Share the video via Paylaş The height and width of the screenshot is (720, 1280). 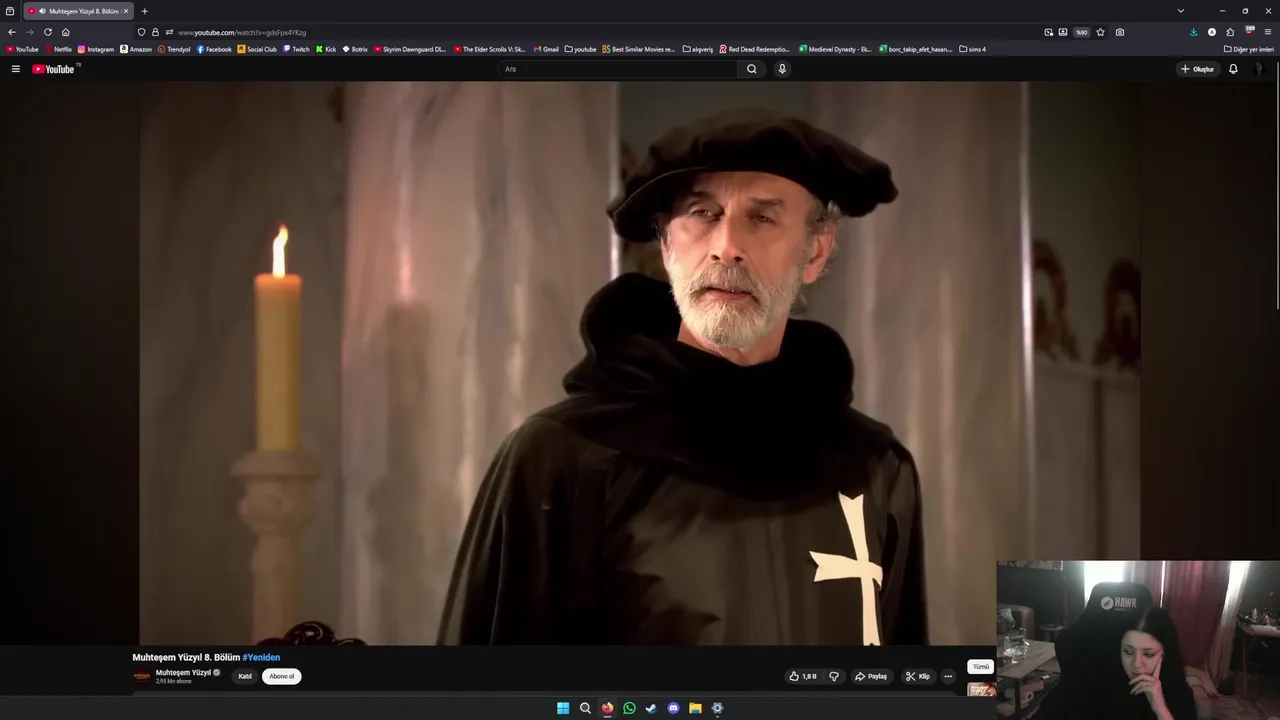pos(871,676)
